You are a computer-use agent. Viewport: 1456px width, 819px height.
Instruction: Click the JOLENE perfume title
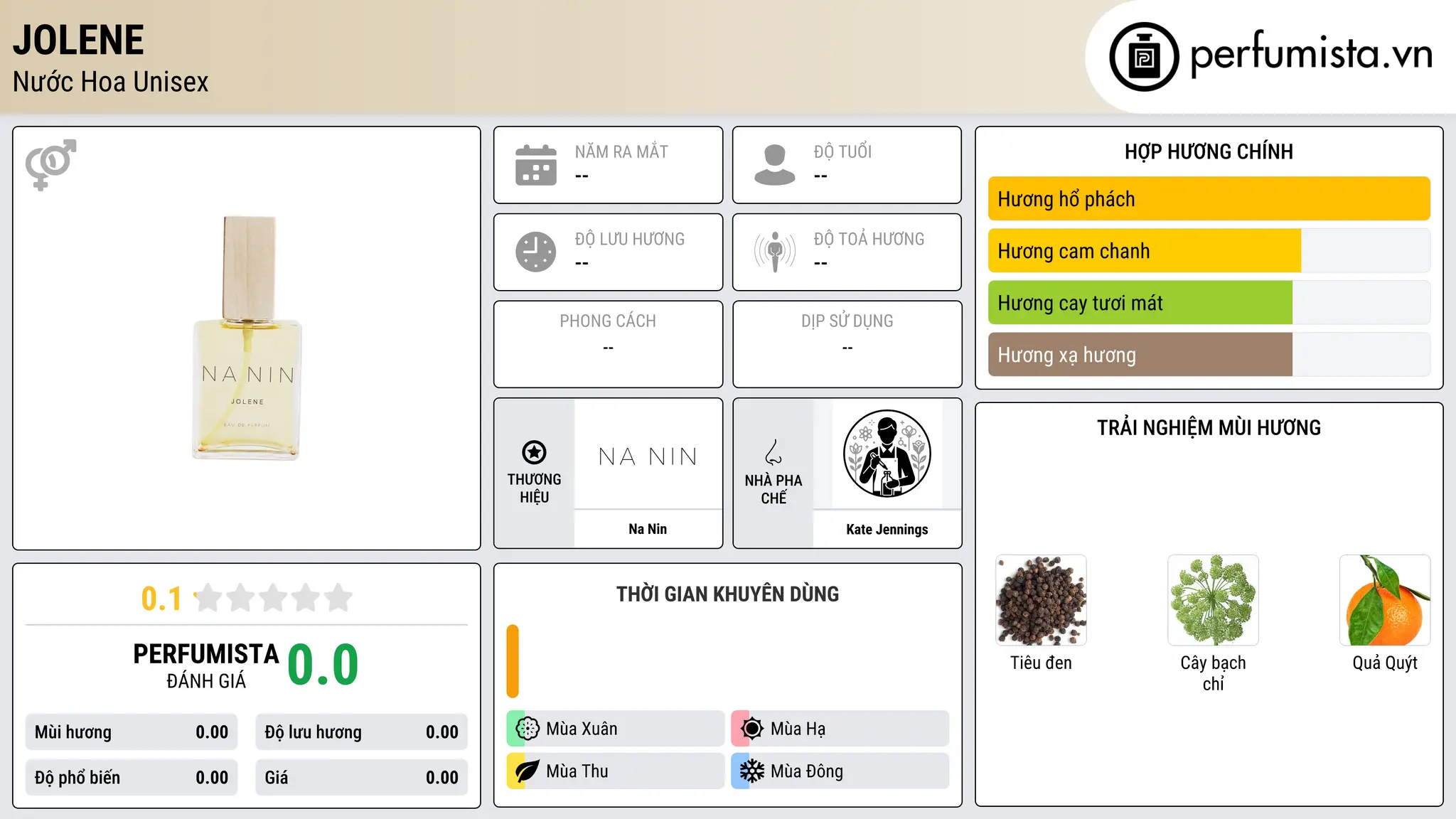[78, 40]
